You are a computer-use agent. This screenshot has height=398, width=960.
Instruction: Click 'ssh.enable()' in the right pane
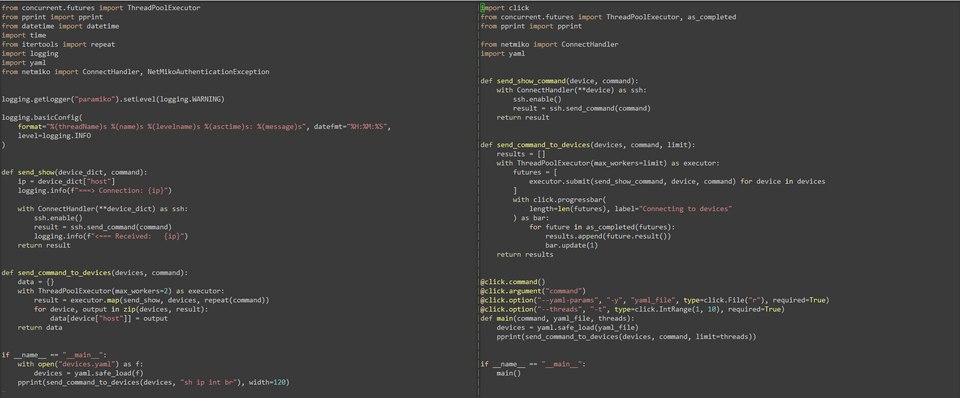538,99
